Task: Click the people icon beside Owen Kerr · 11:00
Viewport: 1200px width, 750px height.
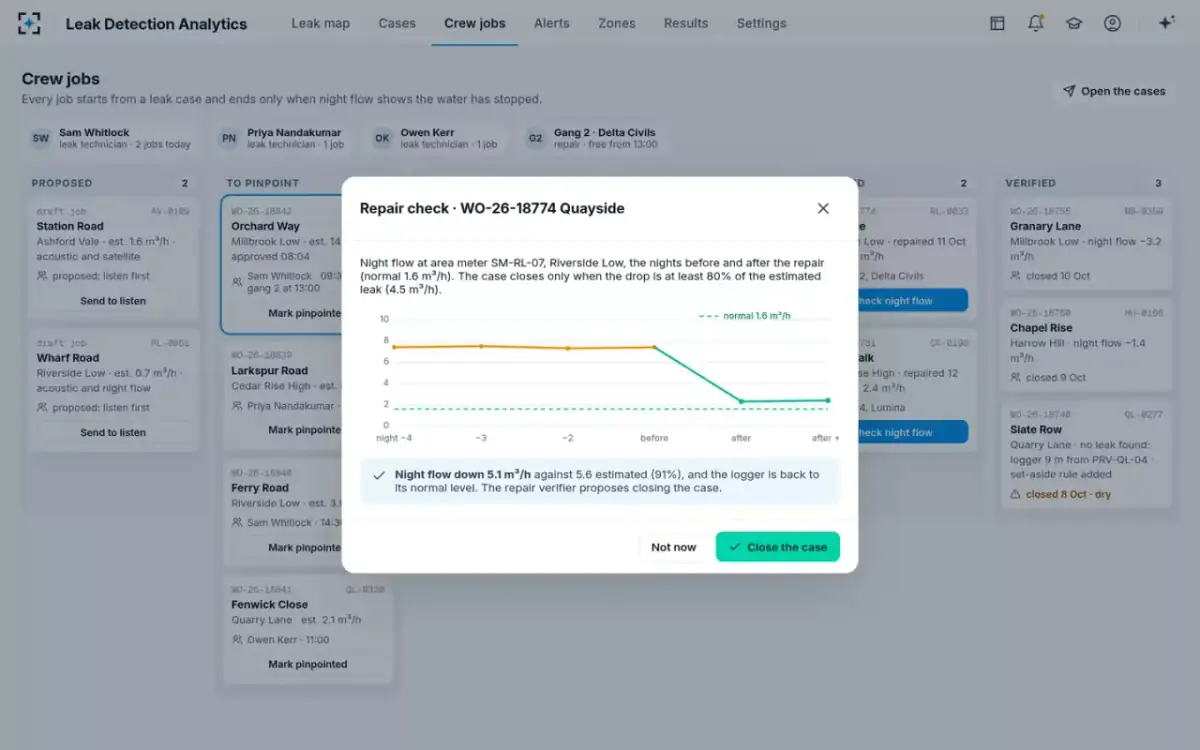Action: coord(237,640)
